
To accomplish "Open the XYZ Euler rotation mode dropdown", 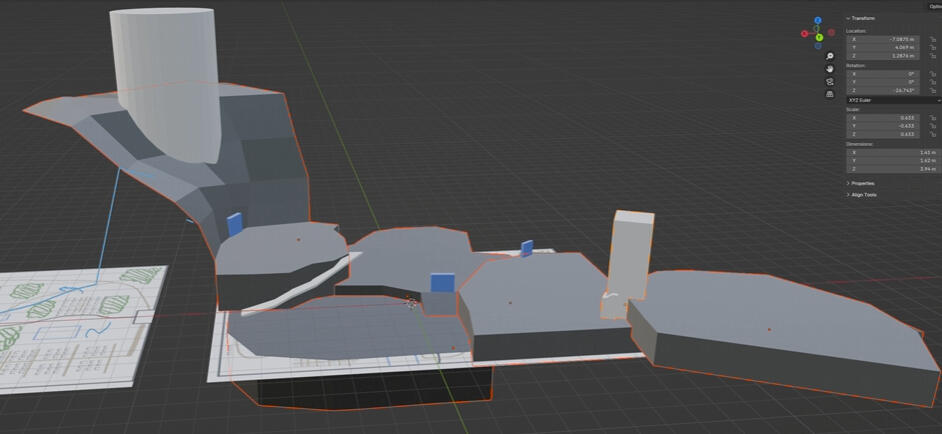I will pos(892,100).
